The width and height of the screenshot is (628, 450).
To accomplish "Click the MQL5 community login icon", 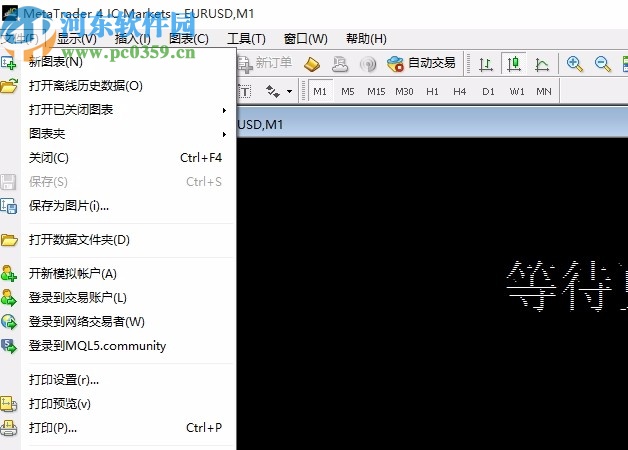I will pyautogui.click(x=8, y=346).
